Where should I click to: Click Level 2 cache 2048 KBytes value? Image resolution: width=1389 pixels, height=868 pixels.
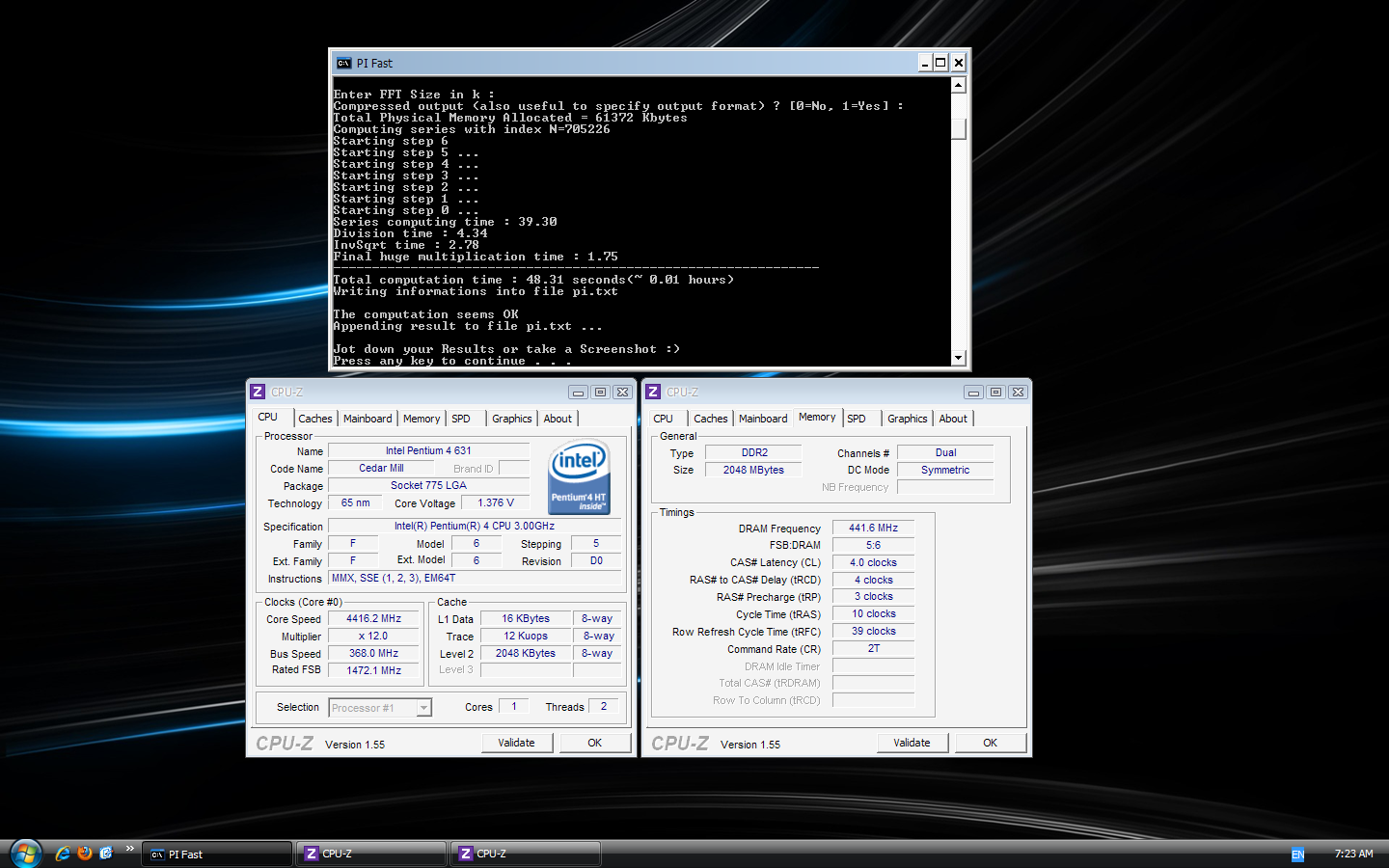pos(526,654)
